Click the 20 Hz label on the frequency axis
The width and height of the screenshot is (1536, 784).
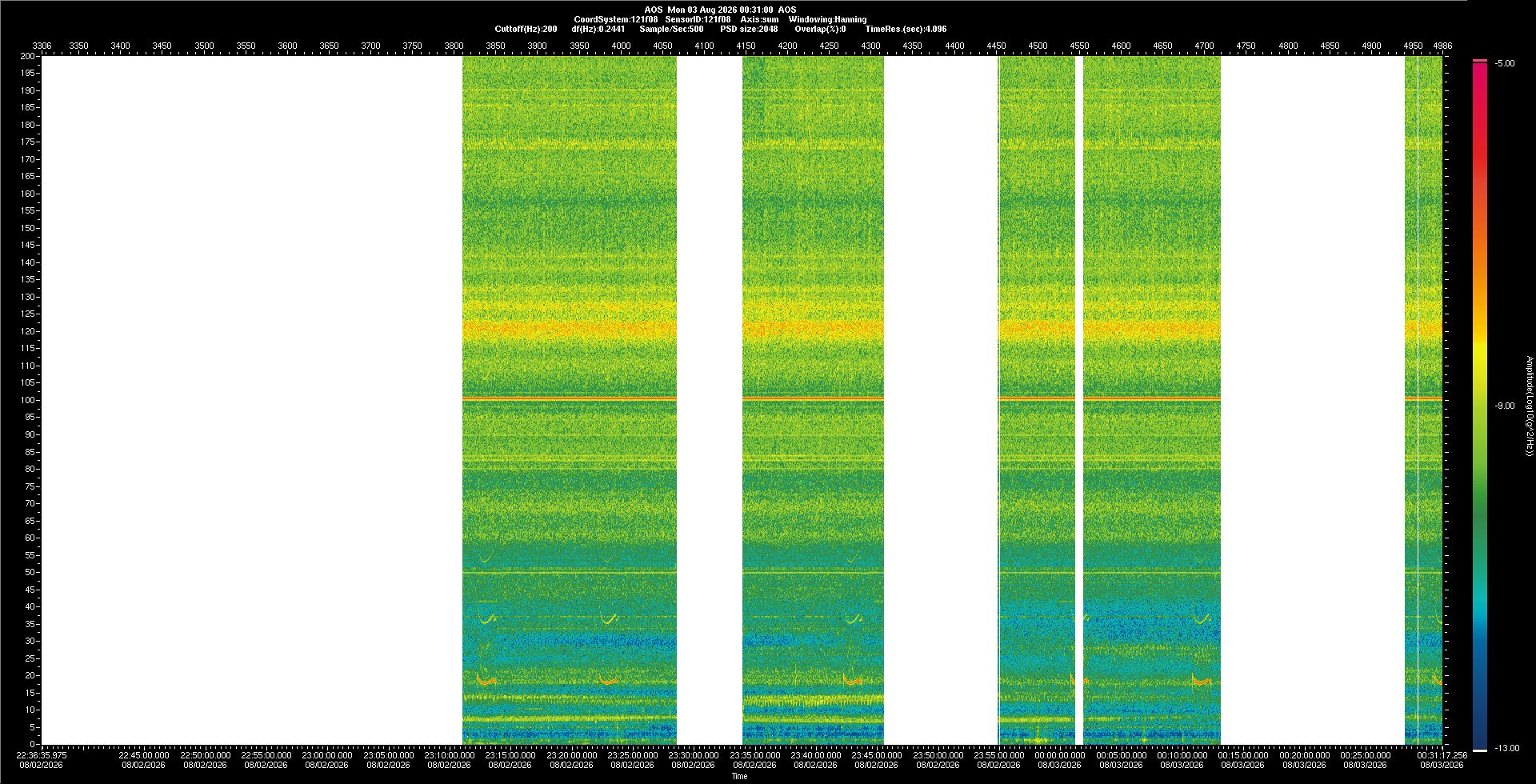pos(30,675)
